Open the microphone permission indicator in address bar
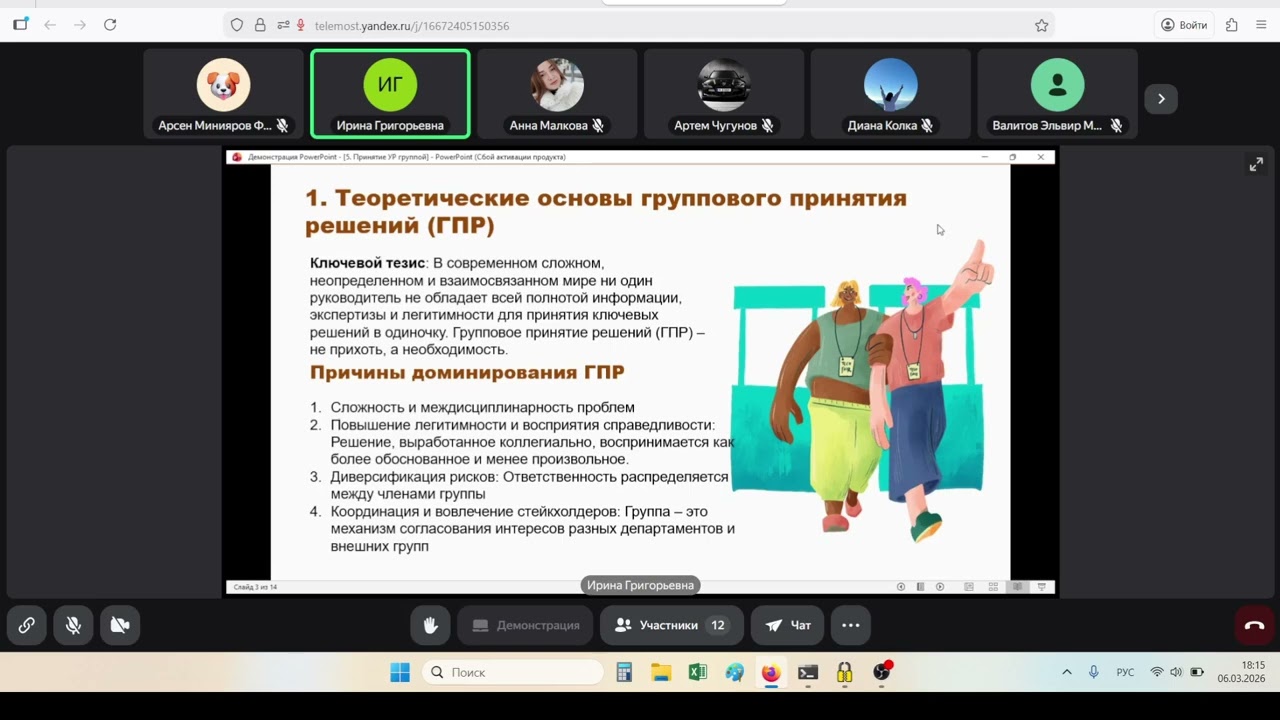 click(x=300, y=25)
